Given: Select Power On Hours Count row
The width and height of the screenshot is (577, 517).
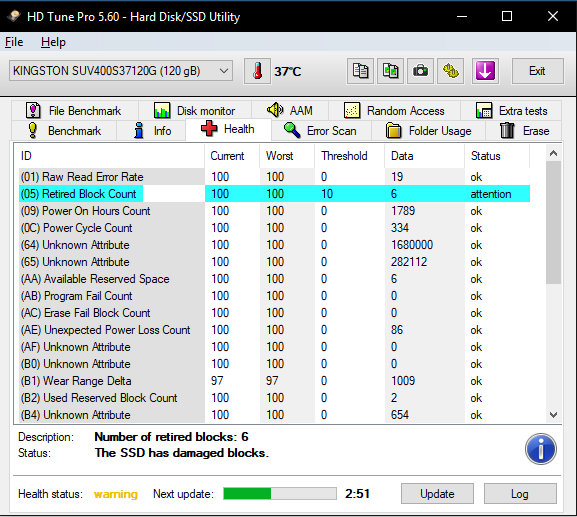Looking at the screenshot, I should coord(275,211).
